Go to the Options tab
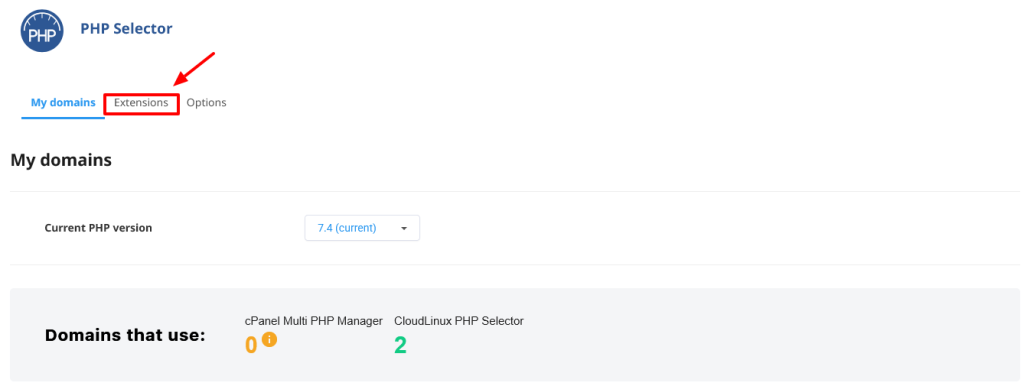The width and height of the screenshot is (1024, 386). click(206, 103)
